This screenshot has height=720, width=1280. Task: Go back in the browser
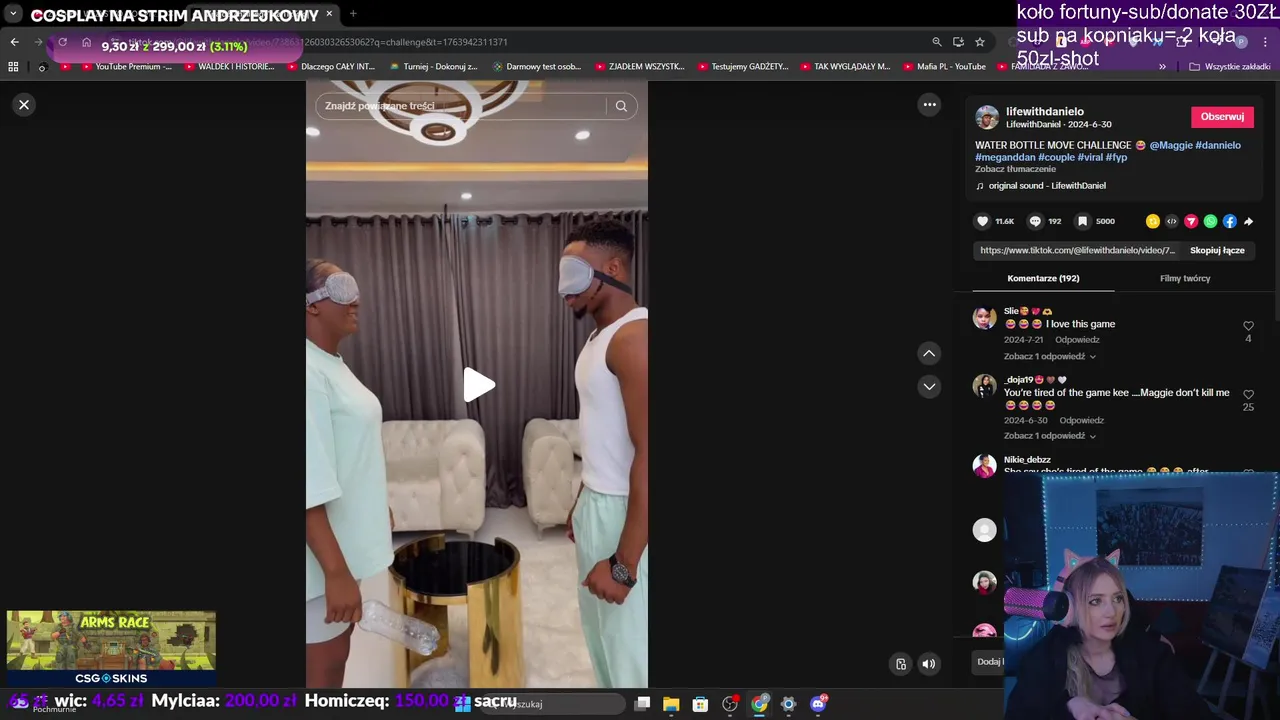pos(14,42)
